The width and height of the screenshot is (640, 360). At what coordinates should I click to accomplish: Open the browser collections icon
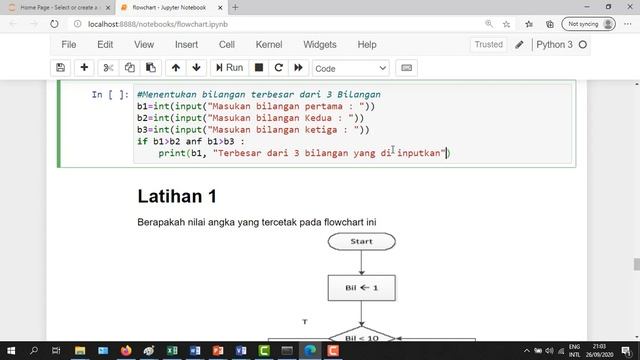click(x=550, y=24)
